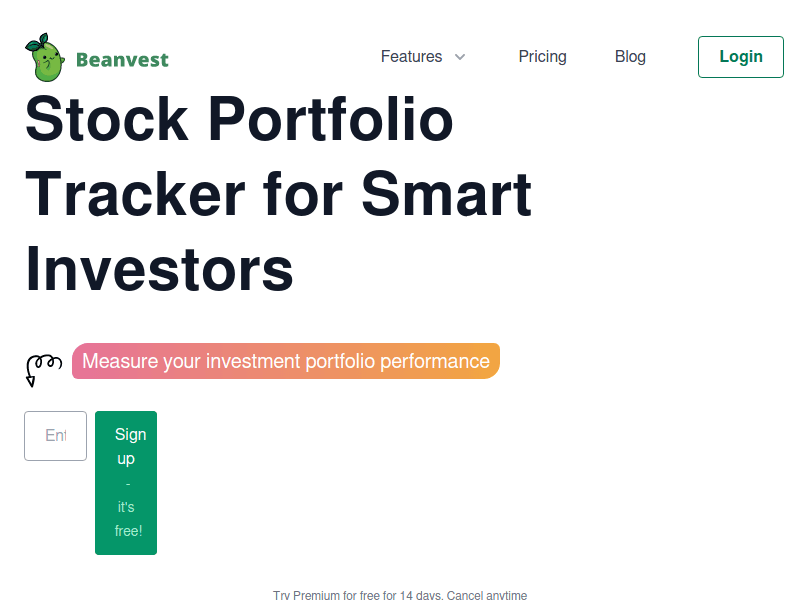Expand the Features dropdown chevron
The height and width of the screenshot is (600, 800).
pos(460,57)
